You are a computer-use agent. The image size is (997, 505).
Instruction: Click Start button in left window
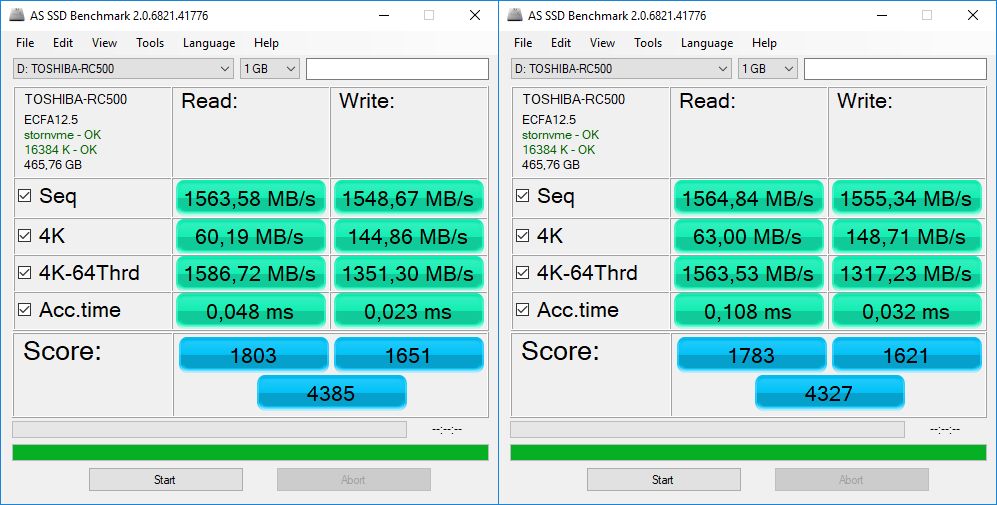click(x=165, y=480)
